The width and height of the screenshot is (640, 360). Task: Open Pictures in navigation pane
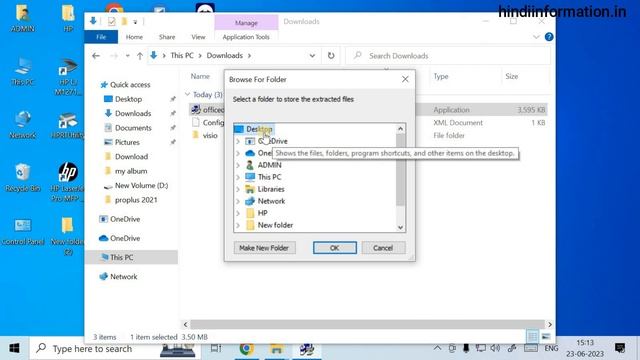pos(127,142)
